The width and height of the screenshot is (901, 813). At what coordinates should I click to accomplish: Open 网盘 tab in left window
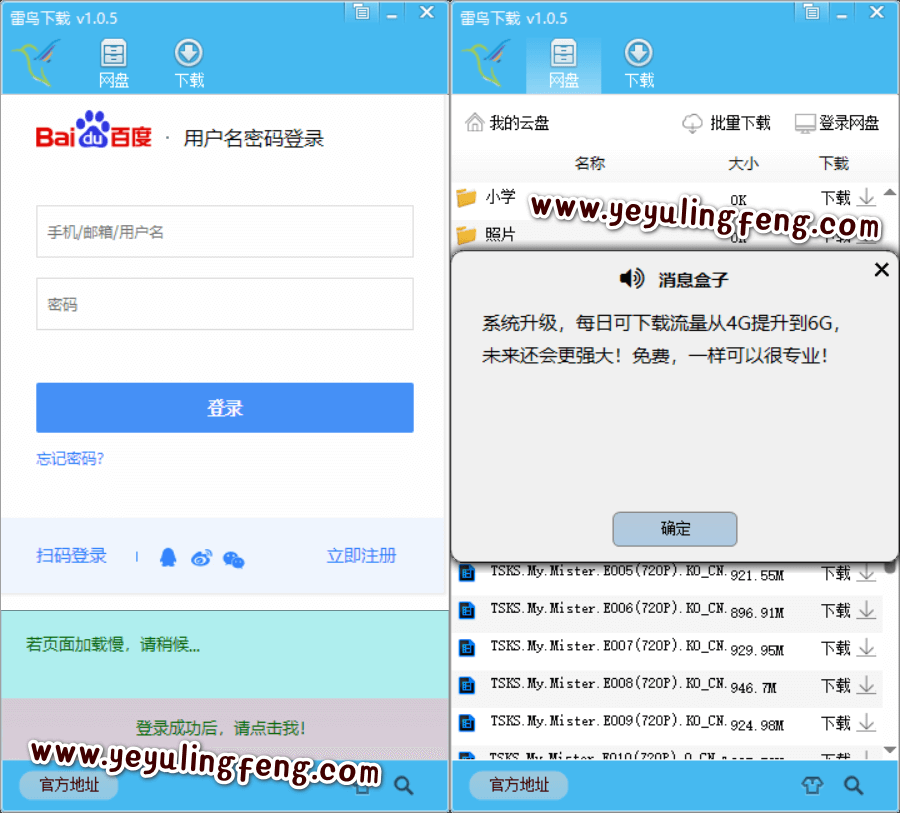[x=113, y=63]
